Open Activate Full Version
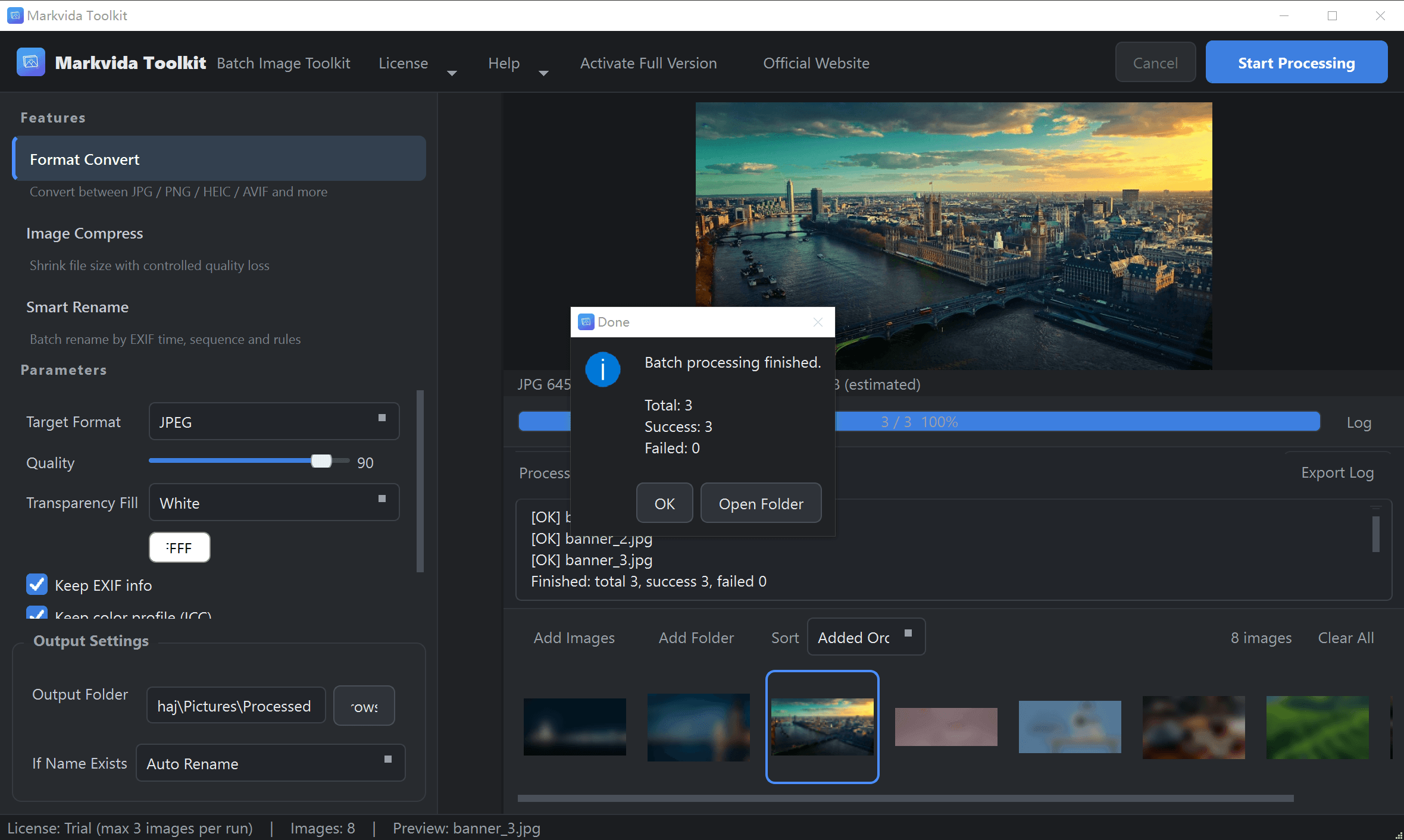 tap(648, 63)
